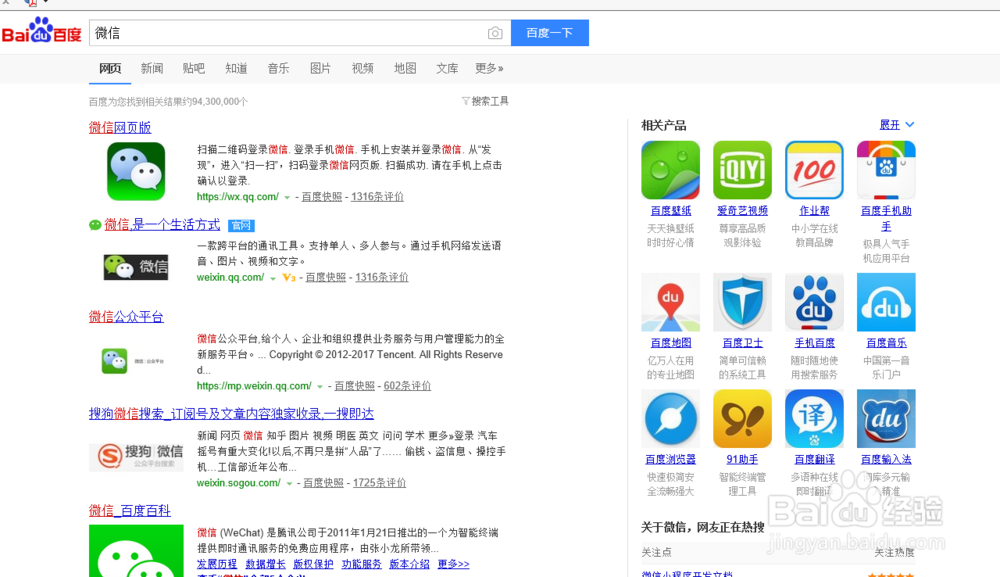Open the 知道 tab
Image resolution: width=1000 pixels, height=577 pixels.
coord(236,68)
